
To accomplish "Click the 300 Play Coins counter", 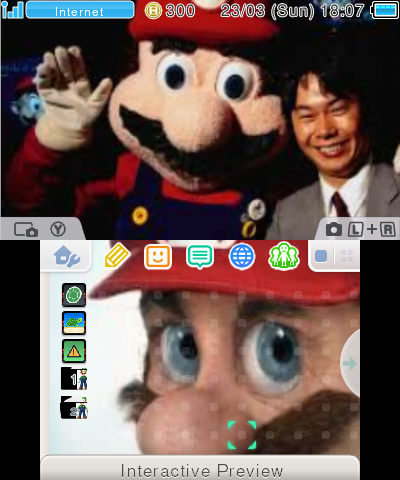I will (x=170, y=10).
